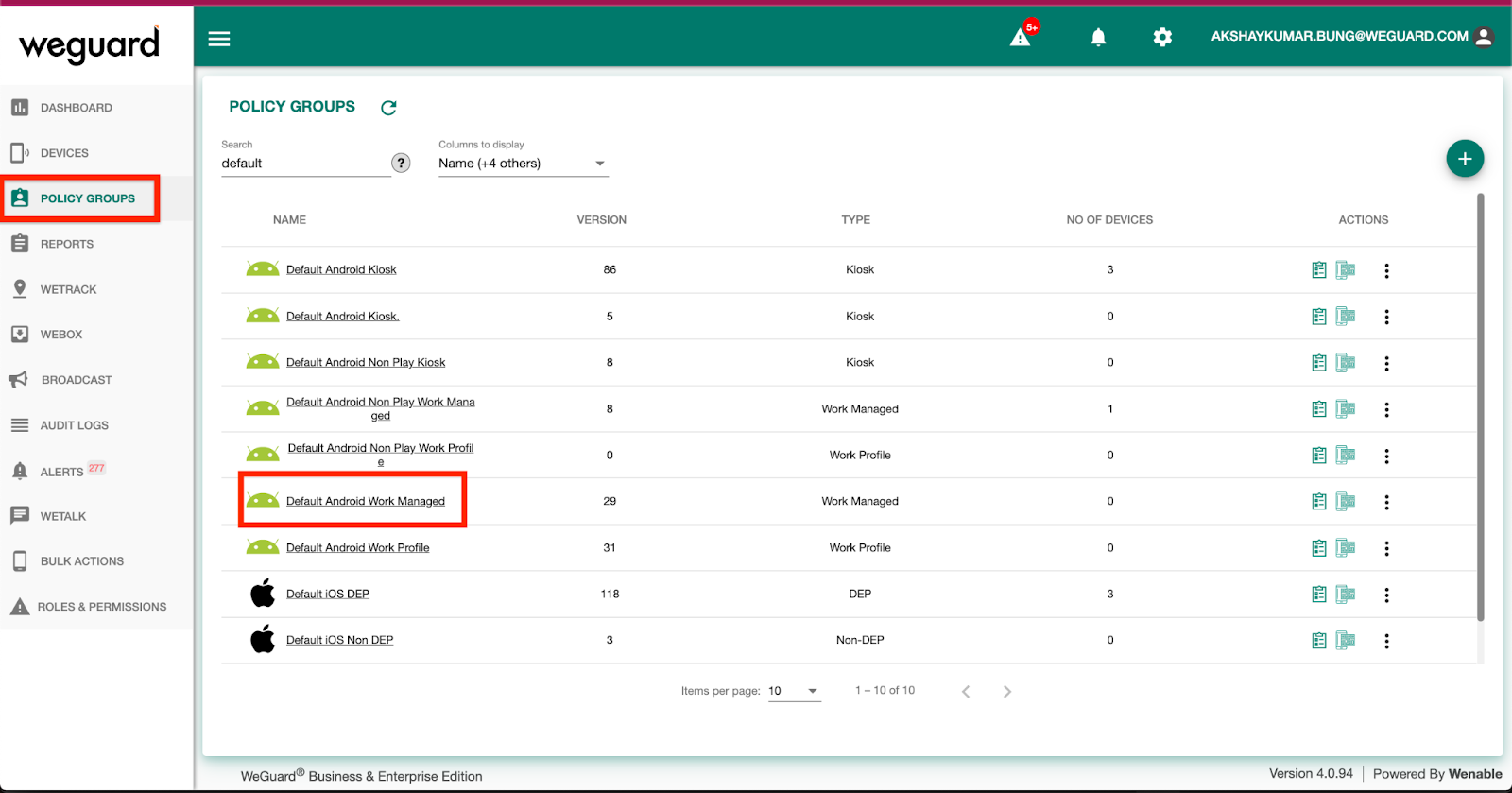1512x793 pixels.
Task: Expand the Columns to display dropdown
Action: click(x=523, y=164)
